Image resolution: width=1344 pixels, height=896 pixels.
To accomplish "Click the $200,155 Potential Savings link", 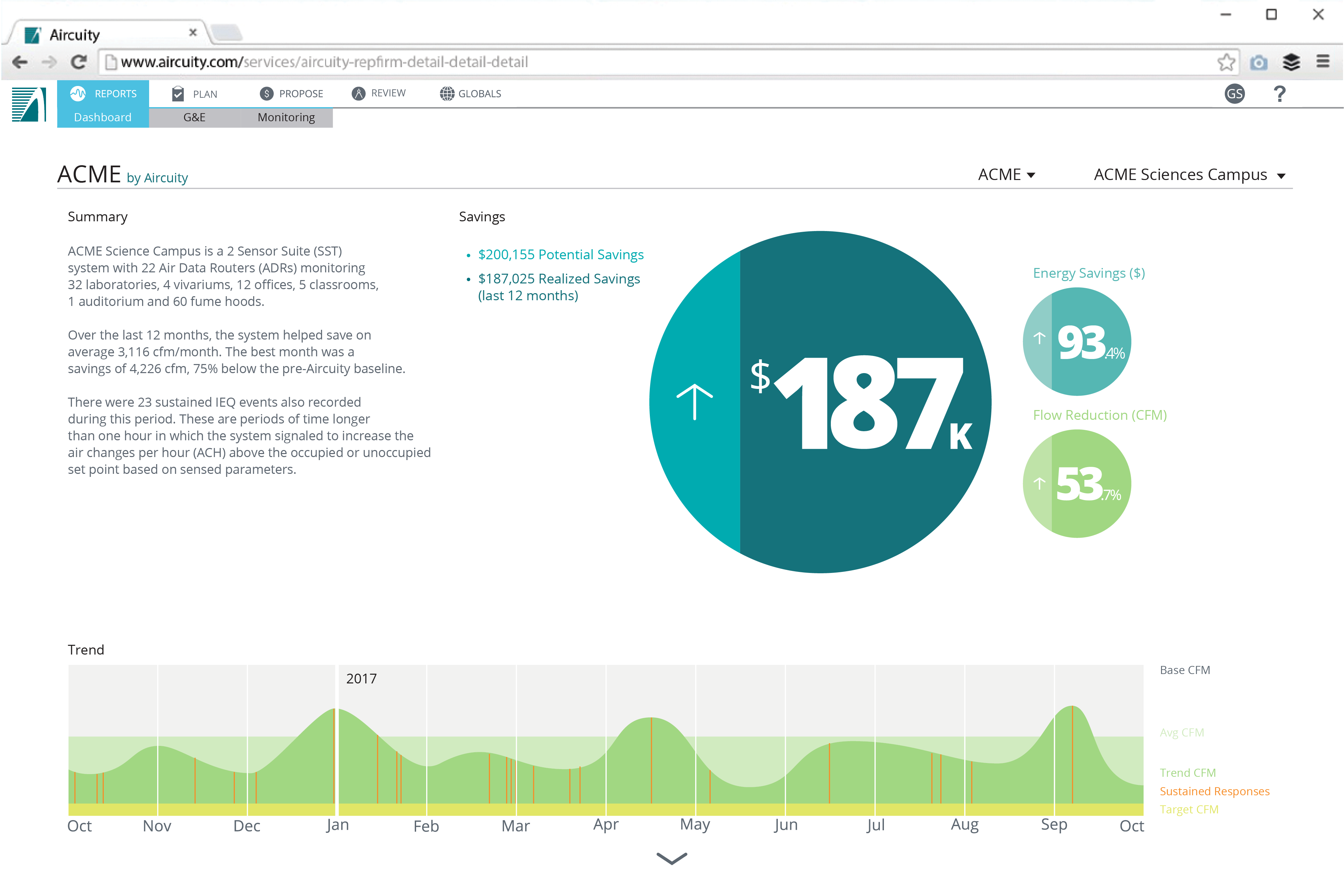I will pyautogui.click(x=561, y=254).
